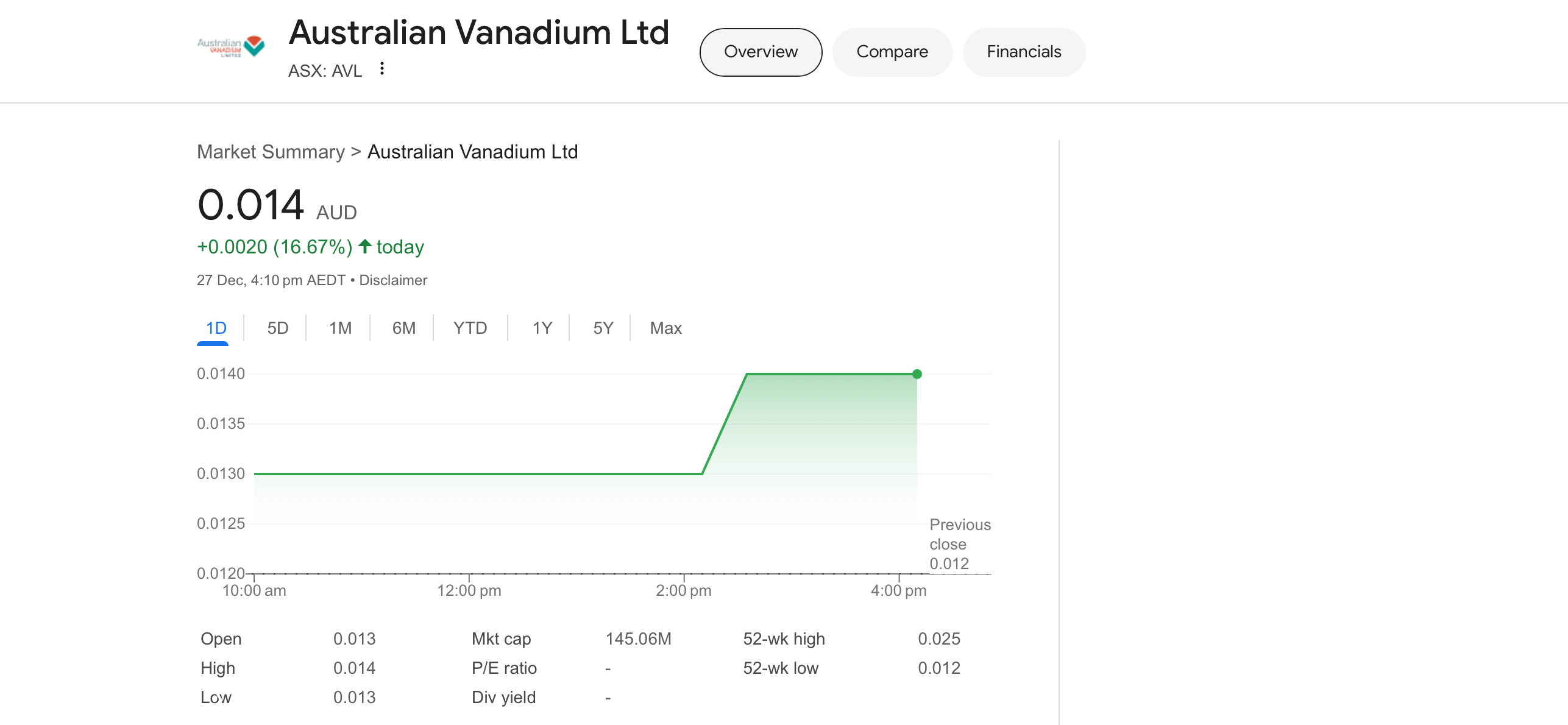Click the green up-arrow price change indicator
This screenshot has width=1568, height=725.
pyautogui.click(x=365, y=246)
